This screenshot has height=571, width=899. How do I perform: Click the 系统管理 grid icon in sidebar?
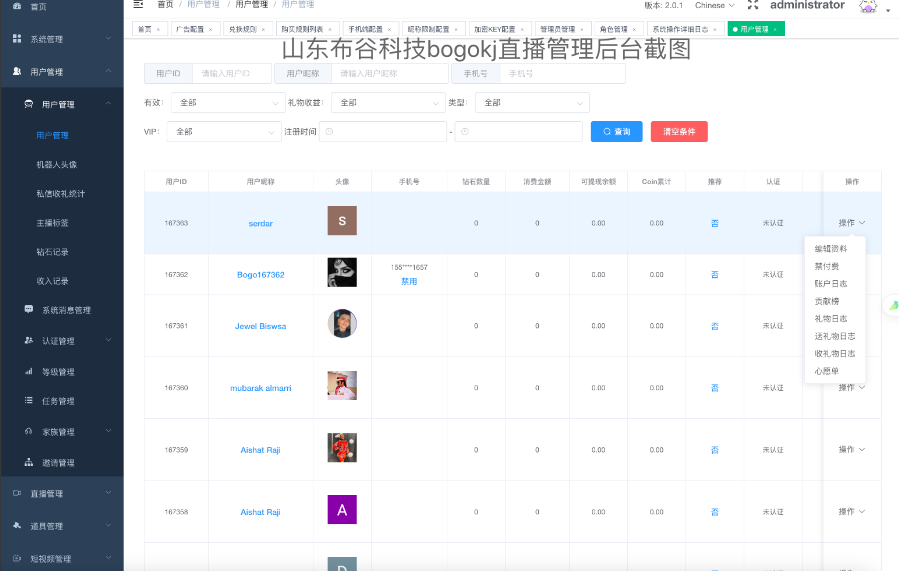coord(17,39)
